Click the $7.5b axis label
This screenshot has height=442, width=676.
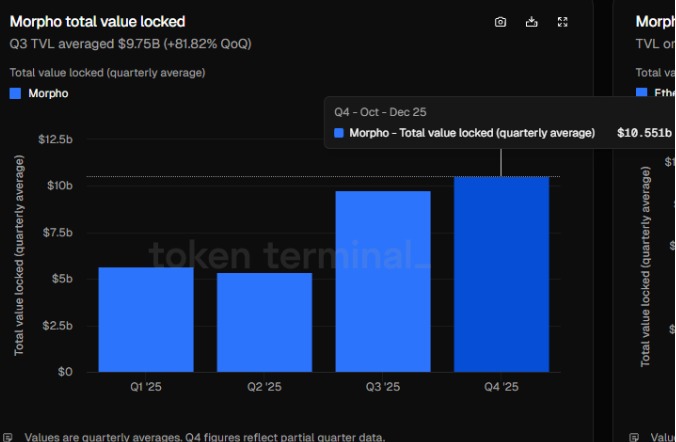pos(57,232)
